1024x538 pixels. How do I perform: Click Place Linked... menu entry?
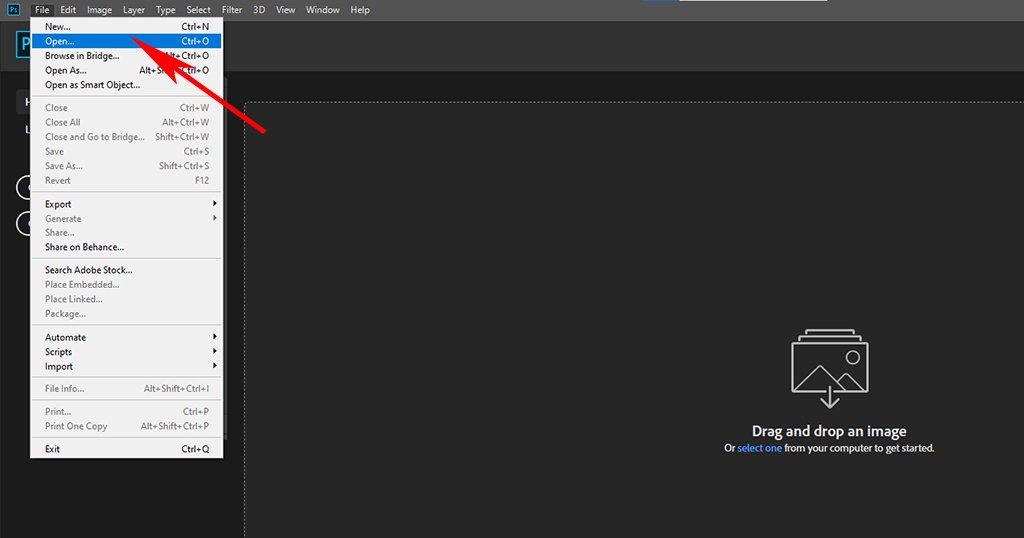pos(127,299)
